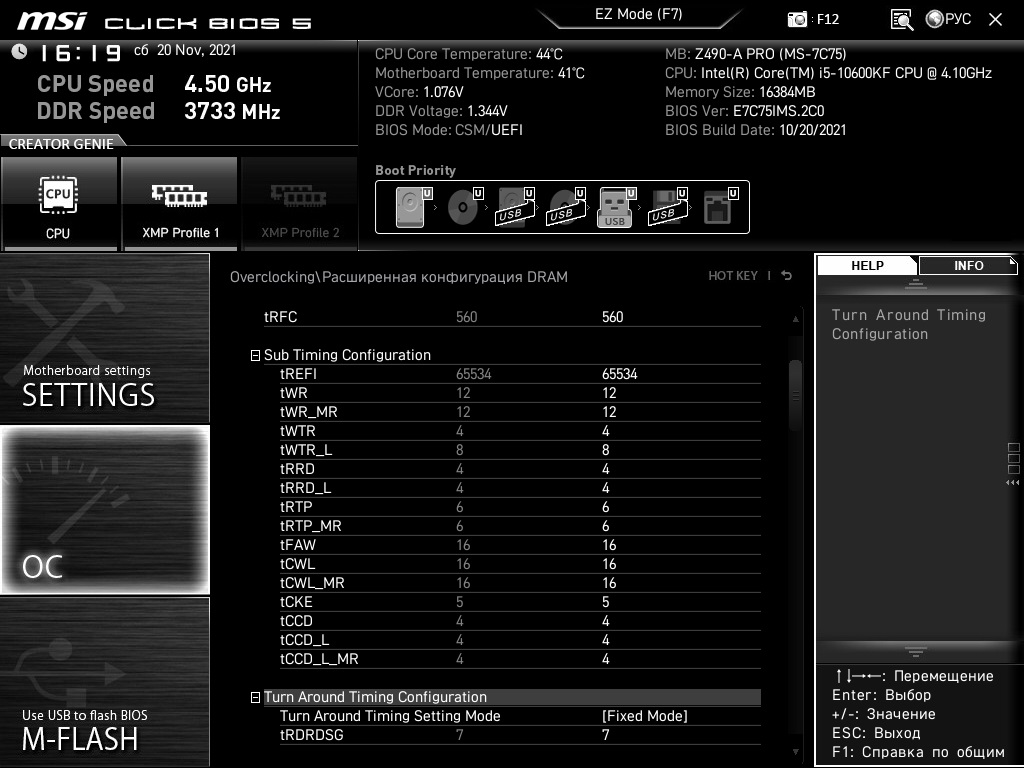
Task: Select the hard disk boot device icon
Action: (410, 207)
